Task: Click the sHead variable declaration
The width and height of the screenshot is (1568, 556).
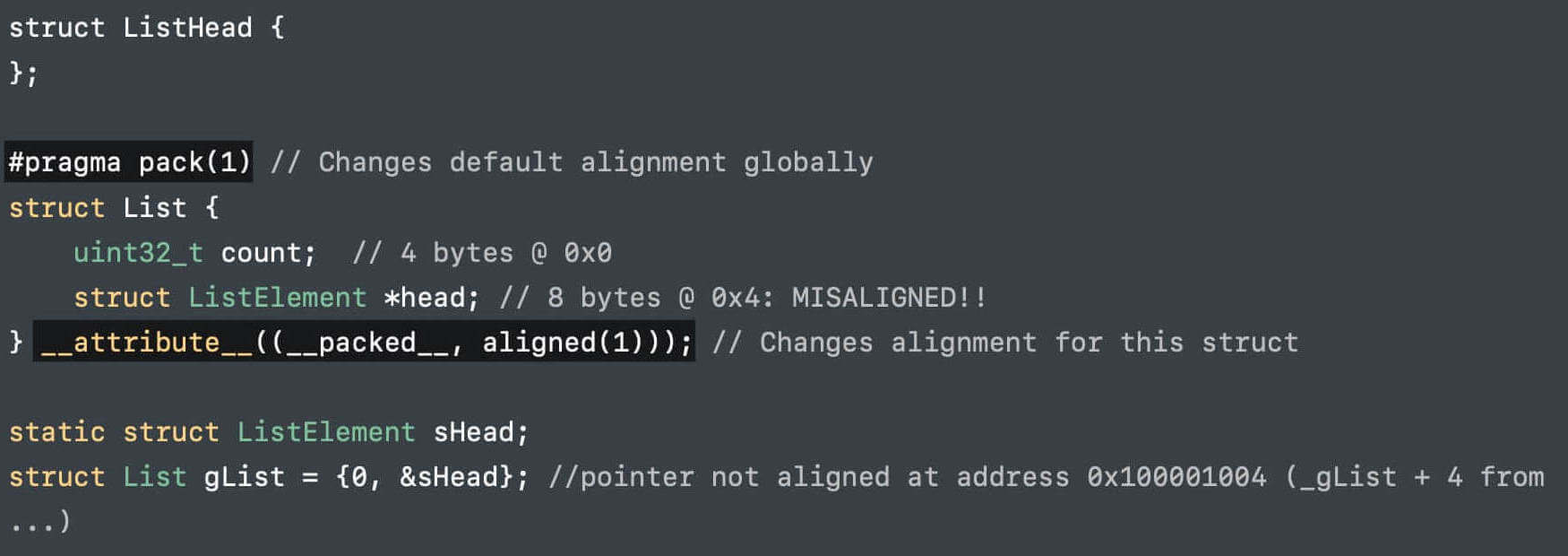Action: (x=473, y=432)
